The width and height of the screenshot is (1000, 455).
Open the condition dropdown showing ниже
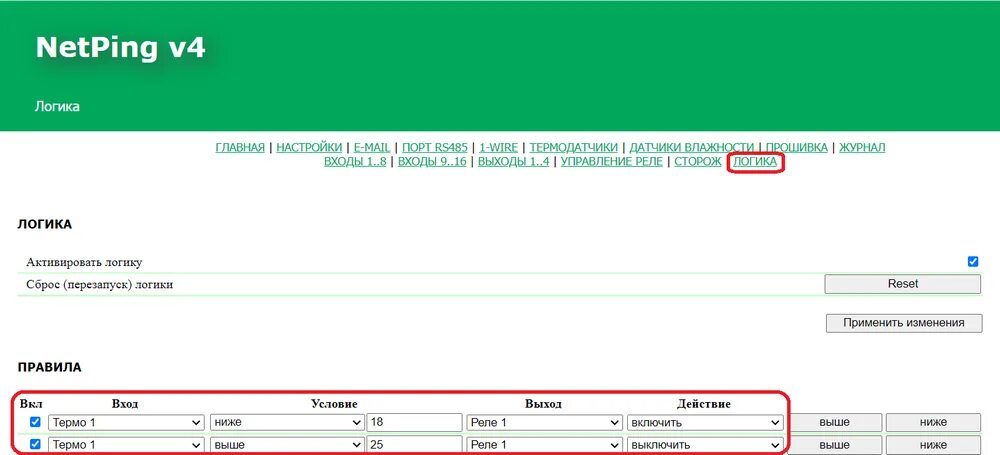pos(287,422)
